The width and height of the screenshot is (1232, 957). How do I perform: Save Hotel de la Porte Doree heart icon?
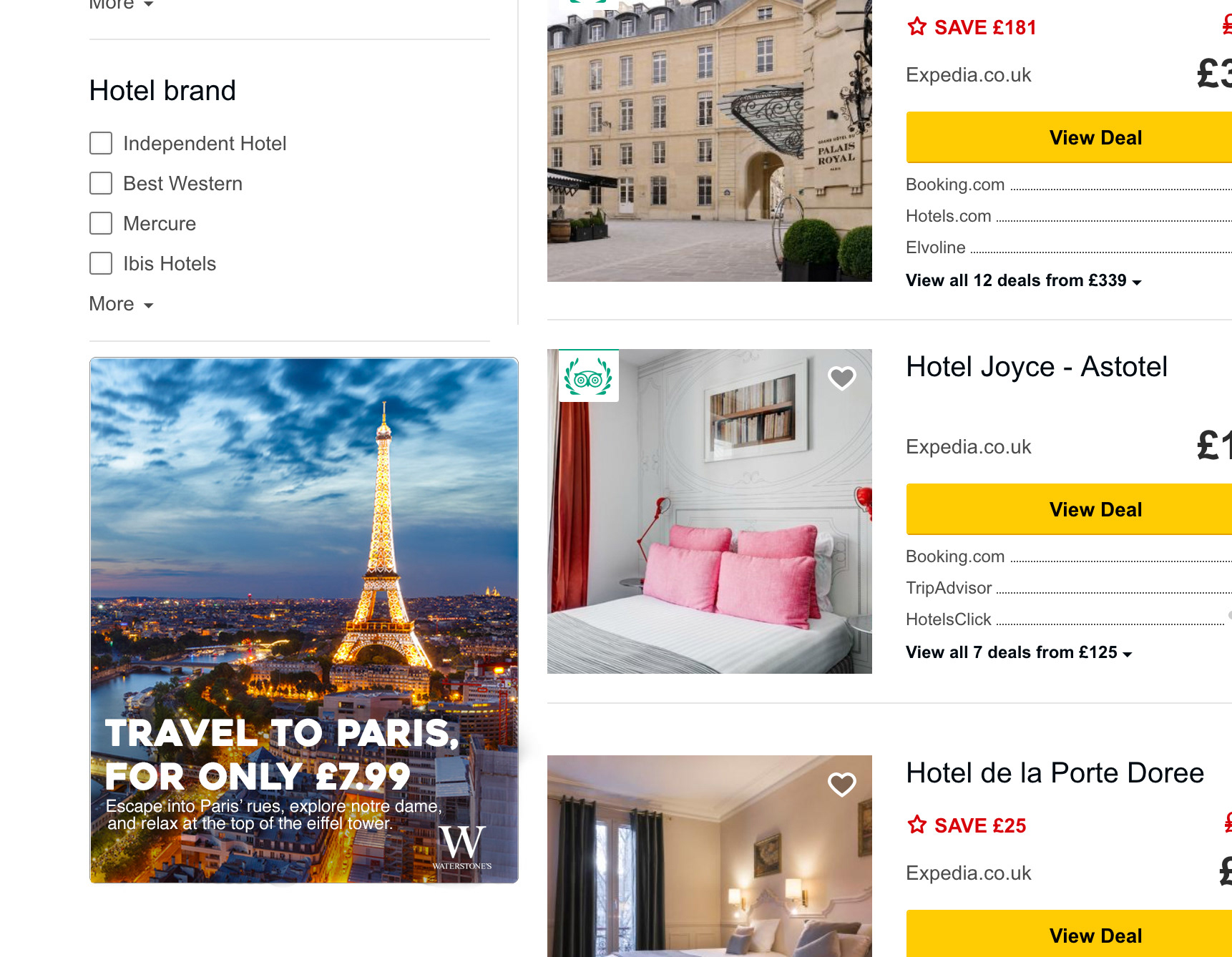click(841, 784)
